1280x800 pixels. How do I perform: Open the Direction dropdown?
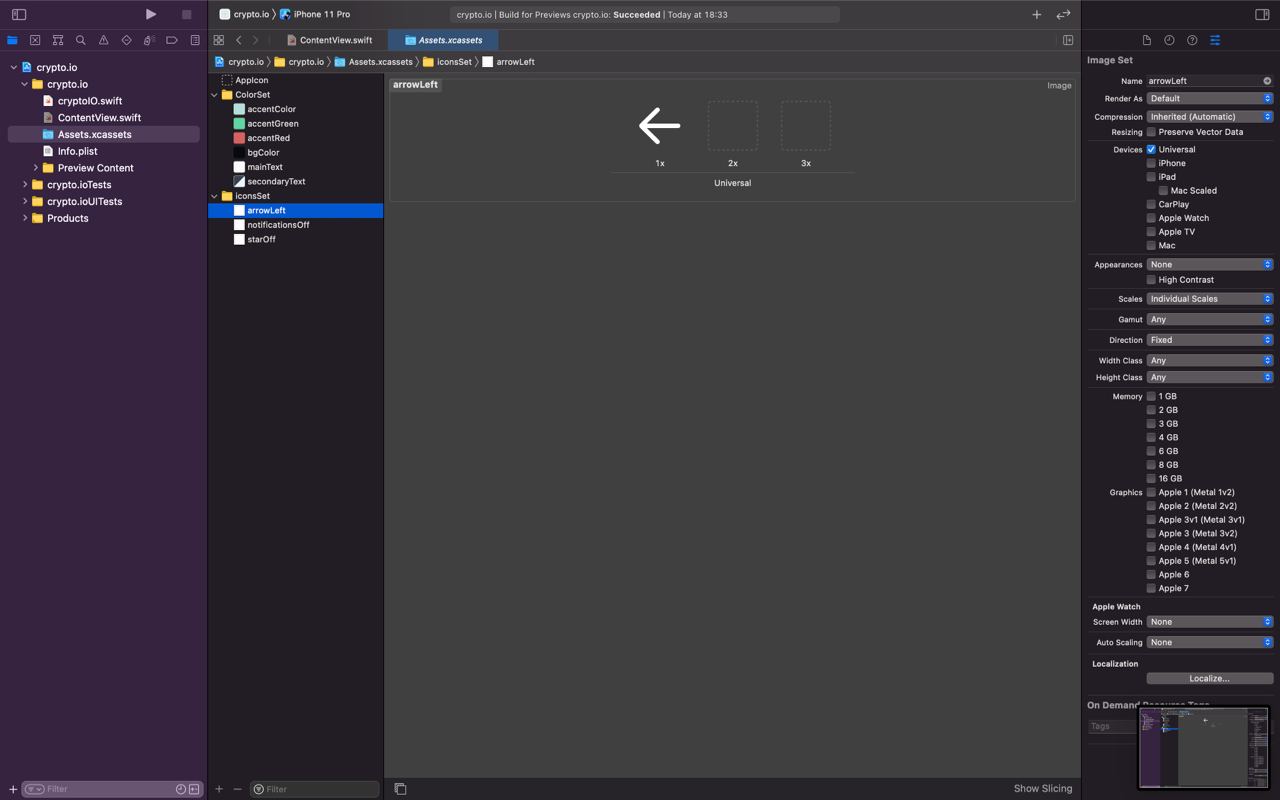[x=1209, y=340]
